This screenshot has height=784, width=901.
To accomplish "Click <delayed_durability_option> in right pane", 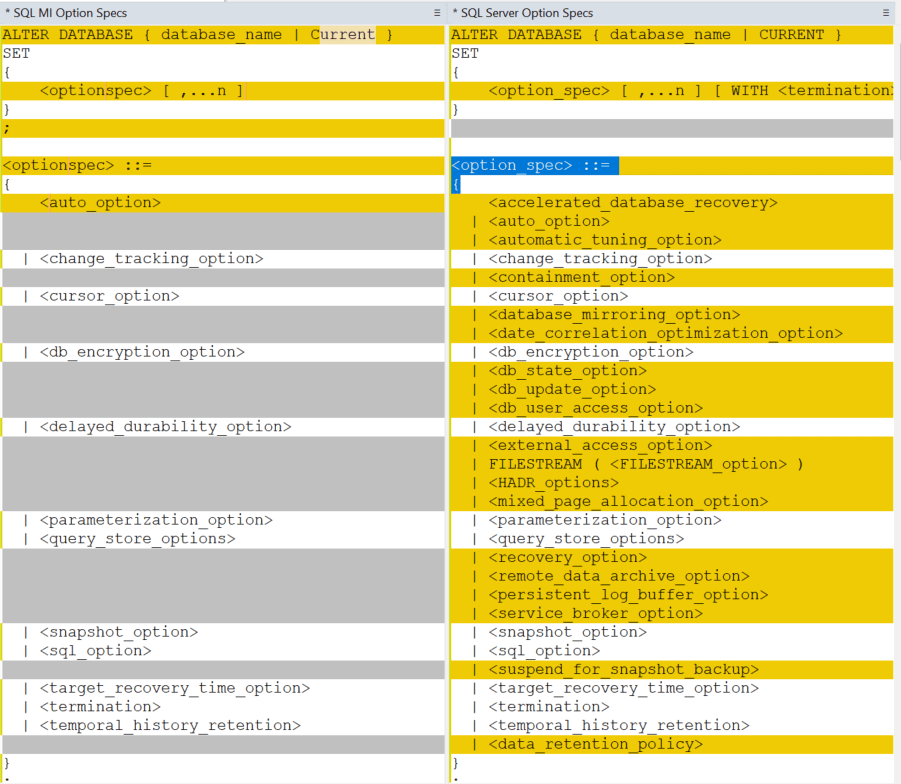I will point(614,427).
